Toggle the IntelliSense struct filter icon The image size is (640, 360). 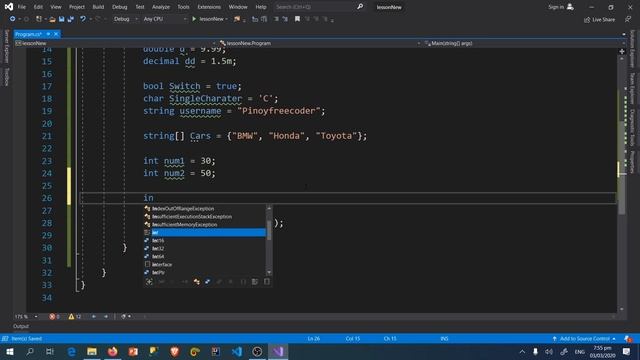[x=208, y=282]
